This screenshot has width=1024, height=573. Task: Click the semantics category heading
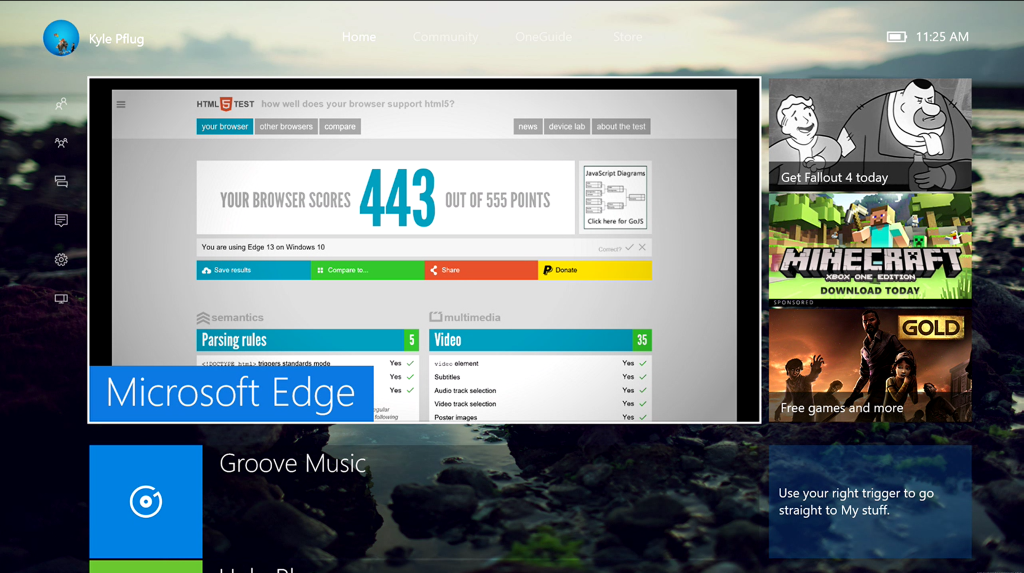(x=230, y=318)
